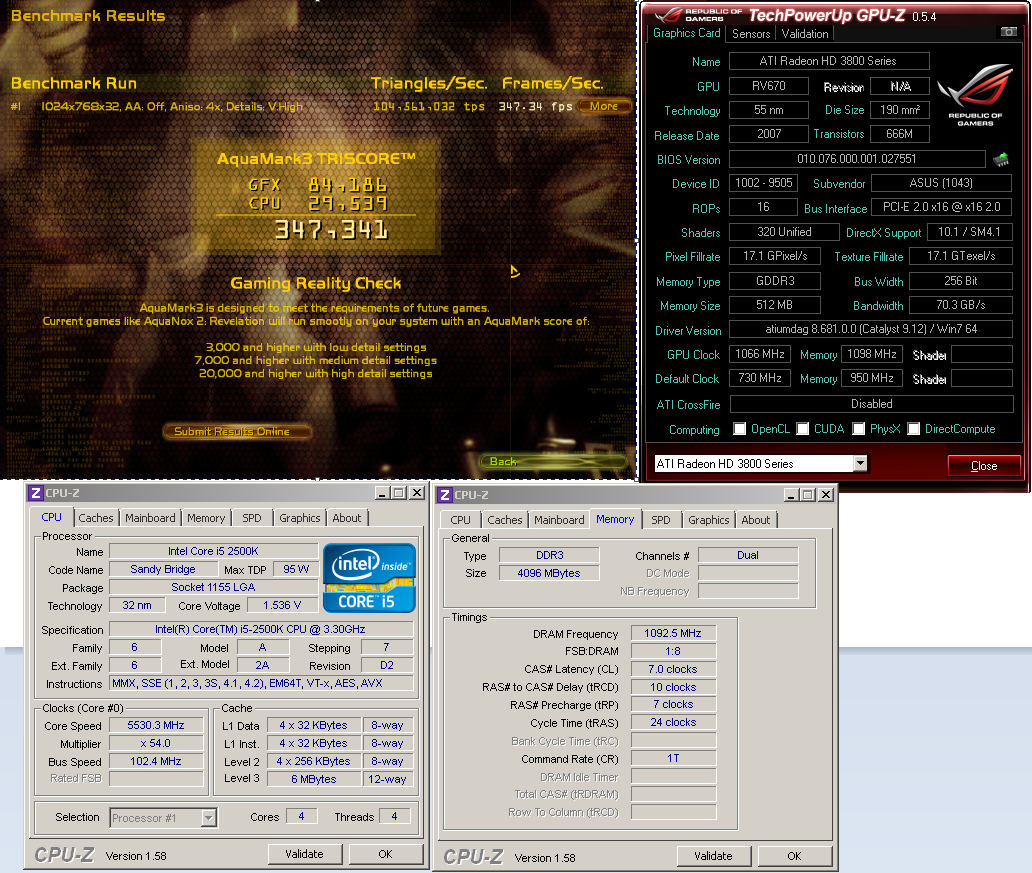This screenshot has height=873, width=1032.
Task: Switch to CPU tab in right CPU-Z
Action: (x=461, y=520)
